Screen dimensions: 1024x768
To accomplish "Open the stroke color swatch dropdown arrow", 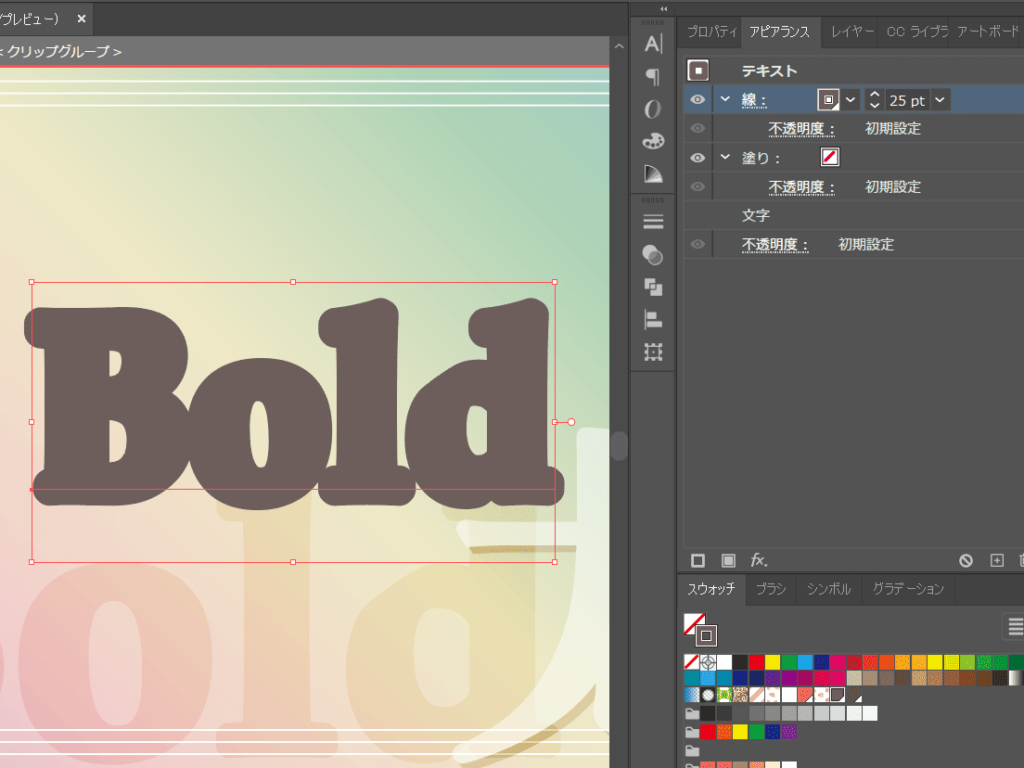I will tap(850, 100).
